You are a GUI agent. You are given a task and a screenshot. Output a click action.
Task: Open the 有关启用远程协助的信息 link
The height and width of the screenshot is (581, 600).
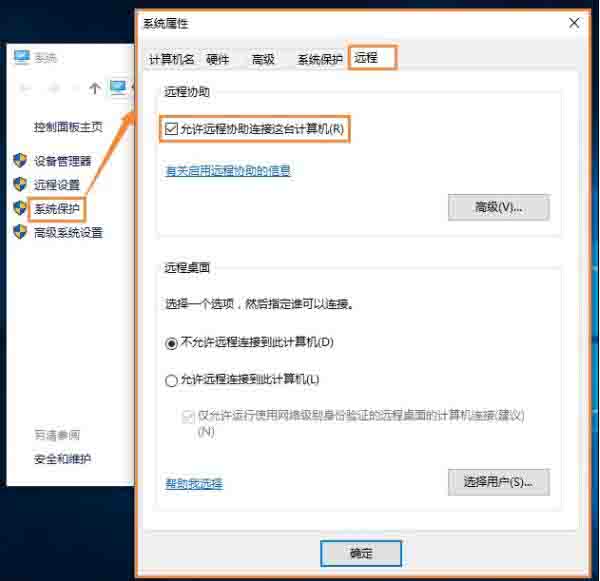(228, 171)
